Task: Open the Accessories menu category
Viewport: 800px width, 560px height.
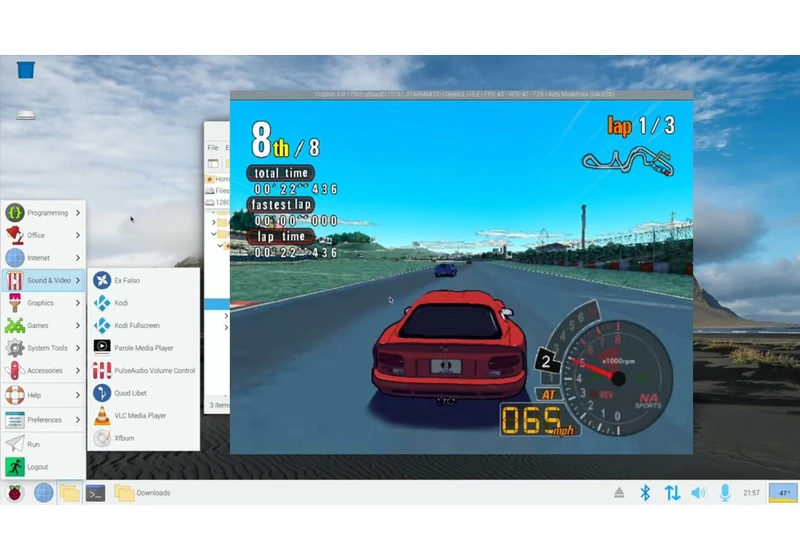Action: (43, 370)
